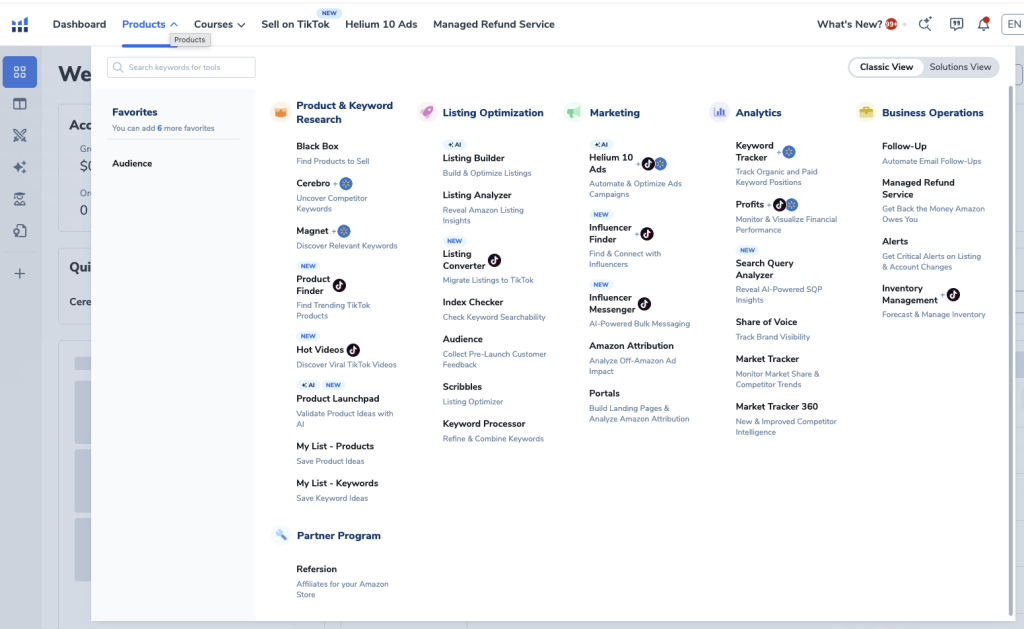The height and width of the screenshot is (629, 1024).
Task: Open the EN language selector
Action: 1011,24
